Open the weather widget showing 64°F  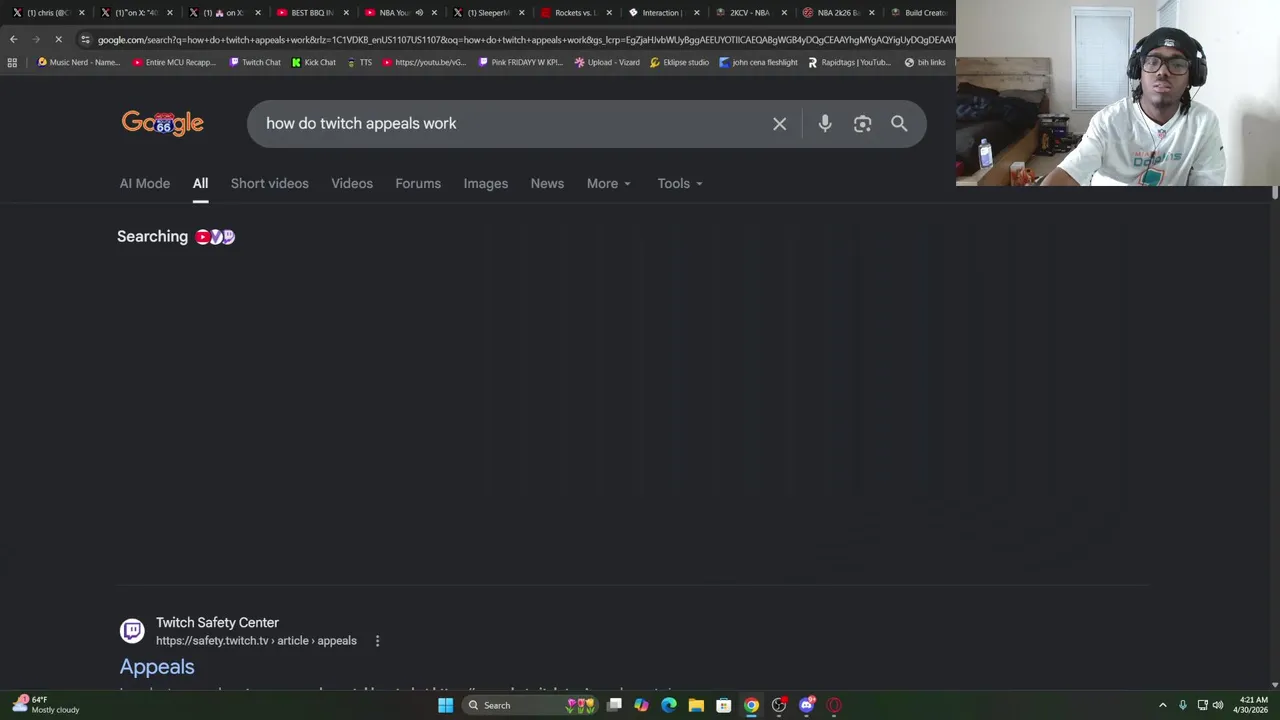click(x=47, y=705)
